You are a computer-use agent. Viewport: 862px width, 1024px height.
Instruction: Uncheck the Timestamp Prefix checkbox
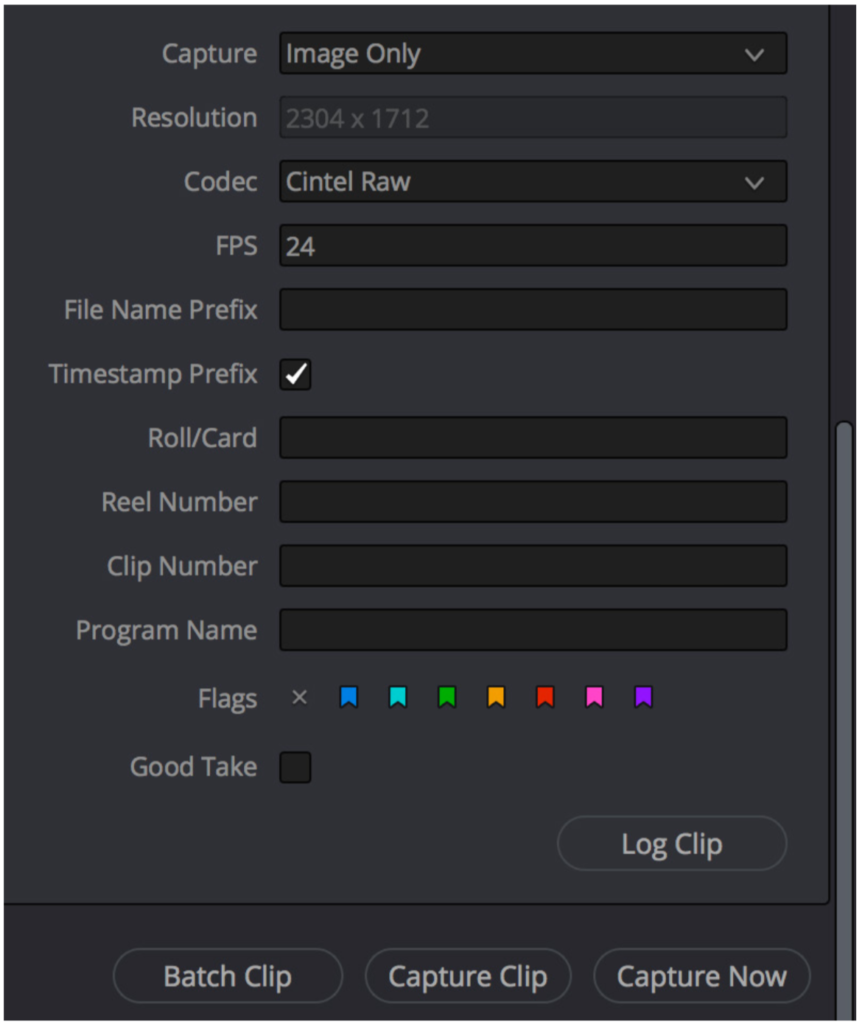point(295,374)
